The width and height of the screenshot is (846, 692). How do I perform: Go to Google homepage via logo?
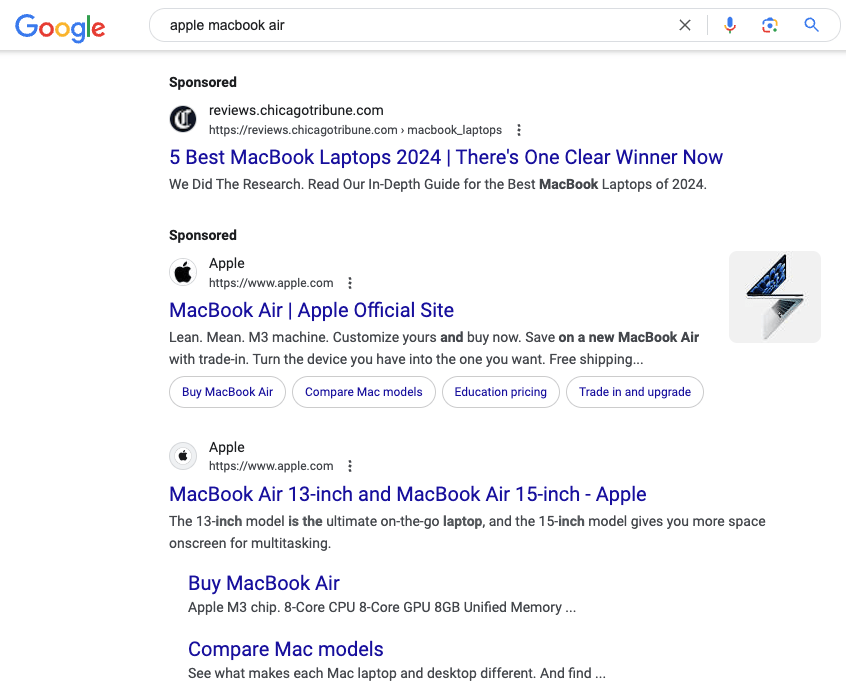(x=60, y=28)
